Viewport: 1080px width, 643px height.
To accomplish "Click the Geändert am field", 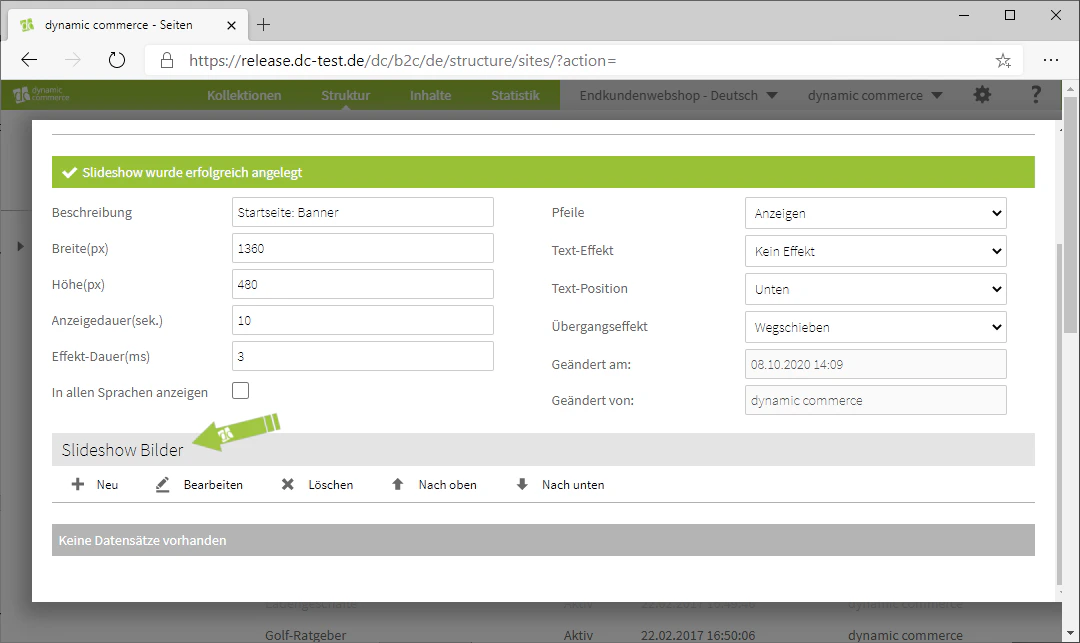I will (x=875, y=364).
